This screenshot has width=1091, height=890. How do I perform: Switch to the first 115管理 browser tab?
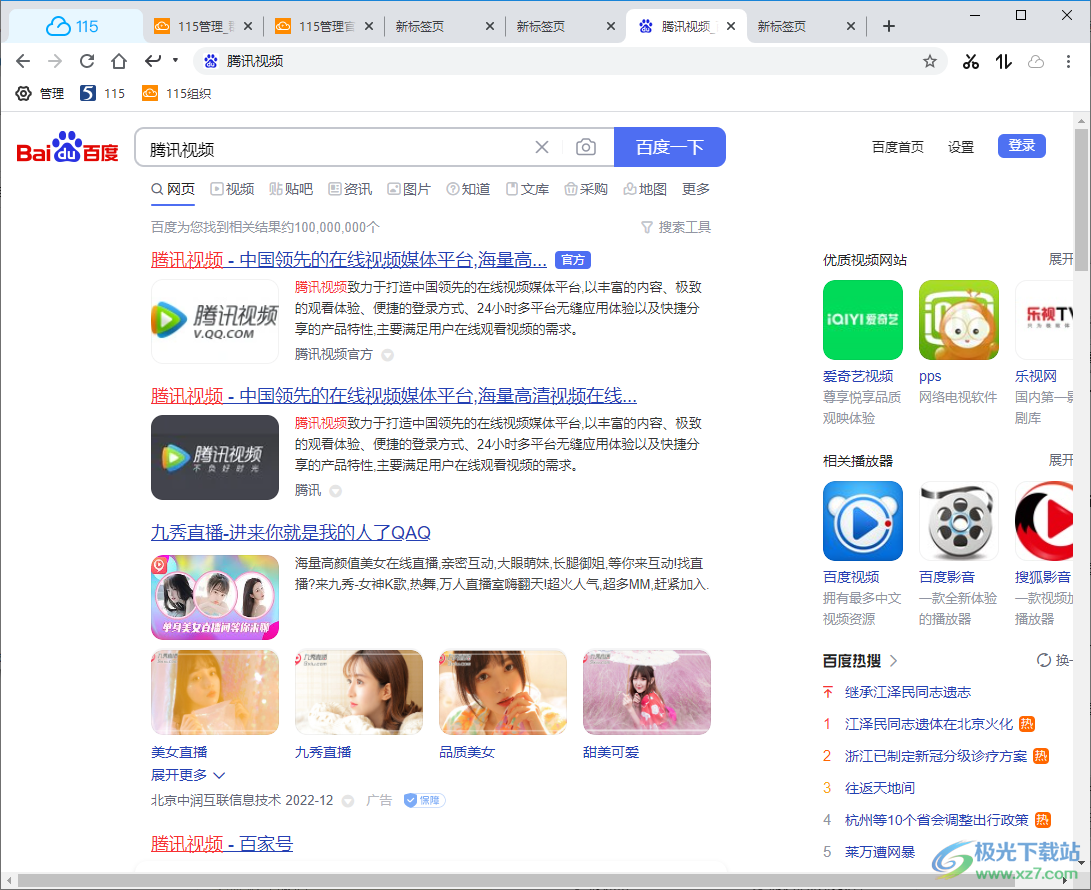[203, 26]
